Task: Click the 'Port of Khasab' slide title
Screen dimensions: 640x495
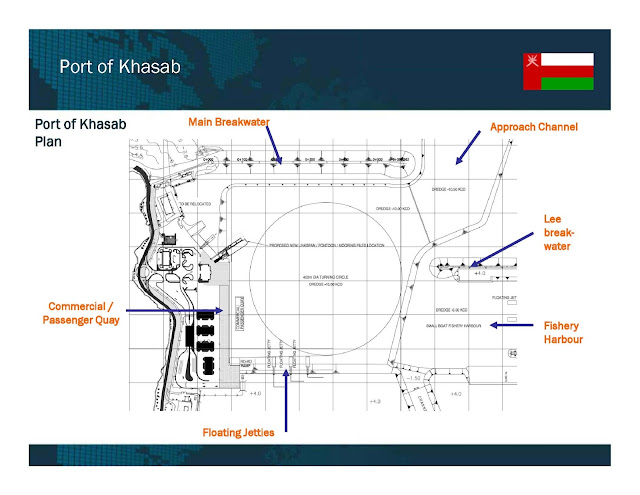Action: (120, 67)
